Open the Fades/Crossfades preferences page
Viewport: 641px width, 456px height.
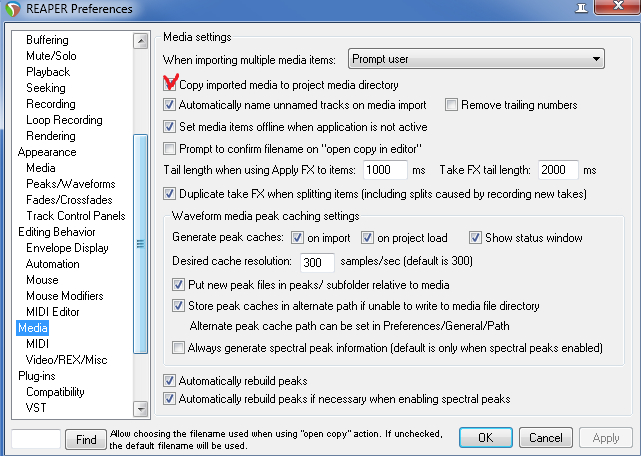69,200
